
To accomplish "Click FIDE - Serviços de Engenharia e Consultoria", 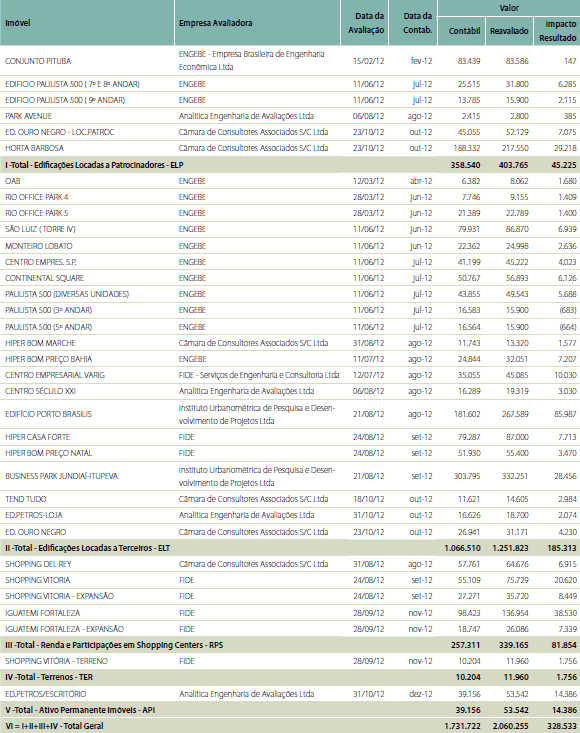I will pos(259,375).
